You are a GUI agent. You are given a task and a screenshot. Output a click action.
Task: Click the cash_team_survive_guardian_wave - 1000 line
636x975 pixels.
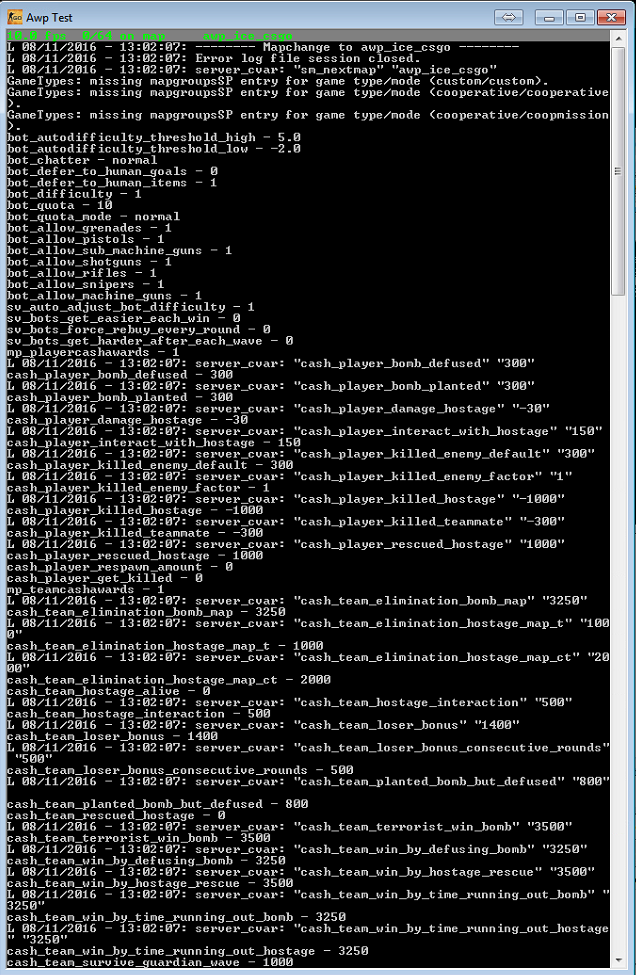(x=150, y=962)
